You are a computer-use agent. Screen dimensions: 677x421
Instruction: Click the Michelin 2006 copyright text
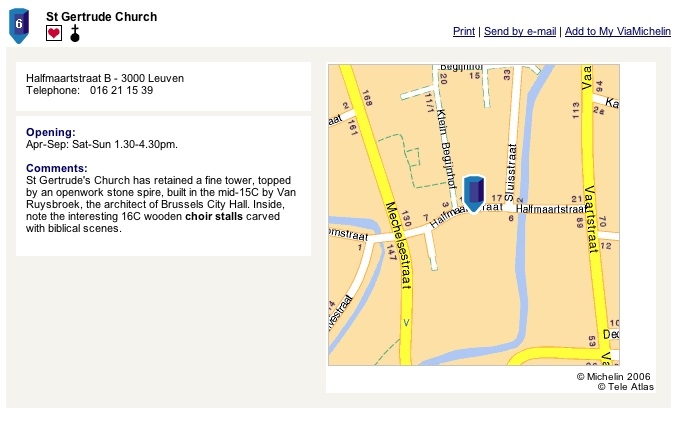[614, 377]
